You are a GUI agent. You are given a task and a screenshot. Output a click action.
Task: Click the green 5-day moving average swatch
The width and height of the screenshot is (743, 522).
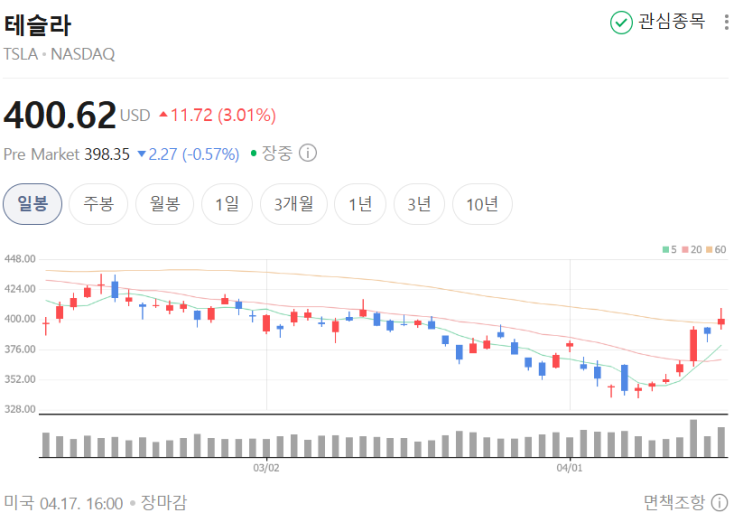point(666,250)
